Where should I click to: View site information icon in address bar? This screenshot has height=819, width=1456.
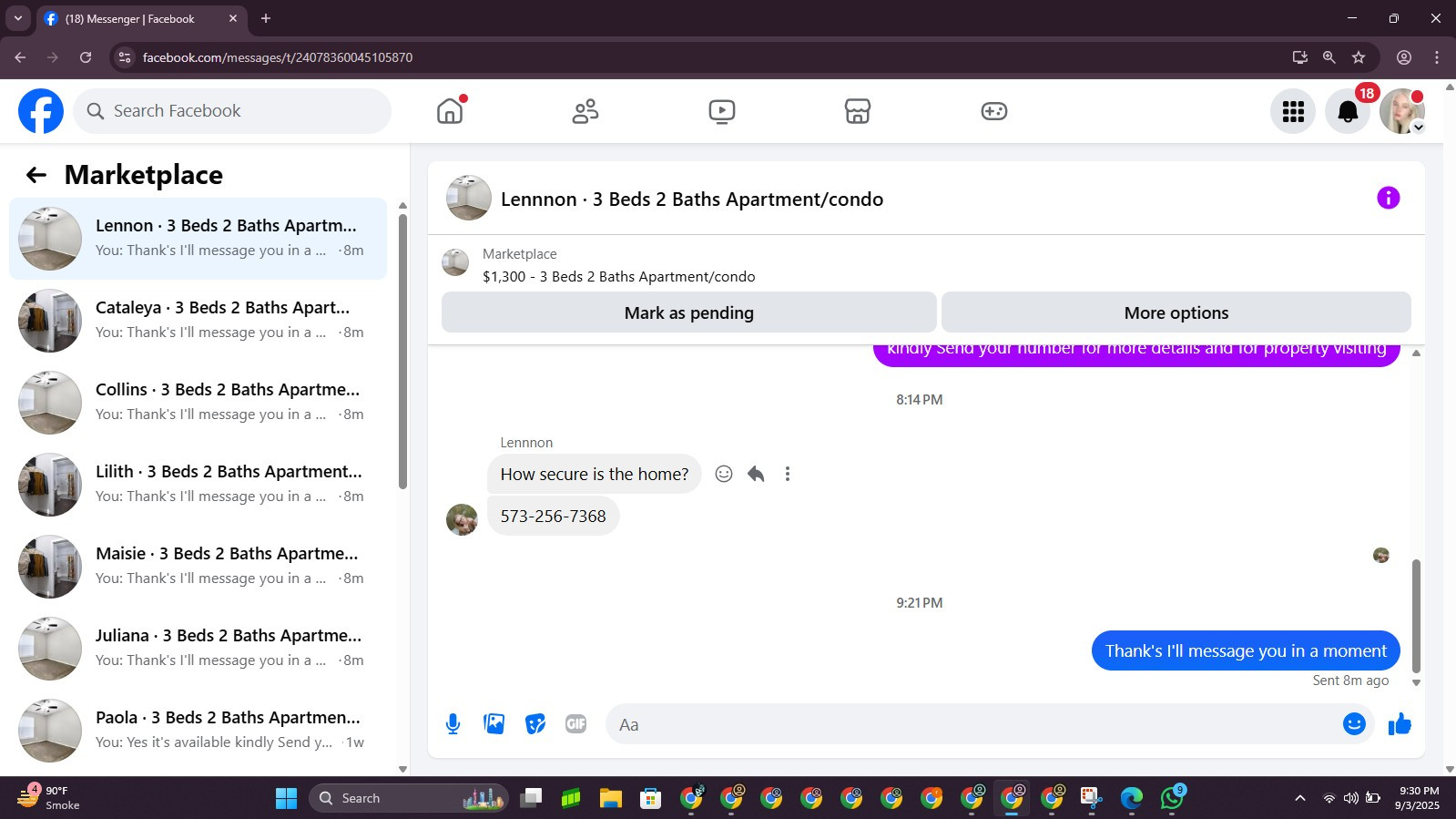125,57
